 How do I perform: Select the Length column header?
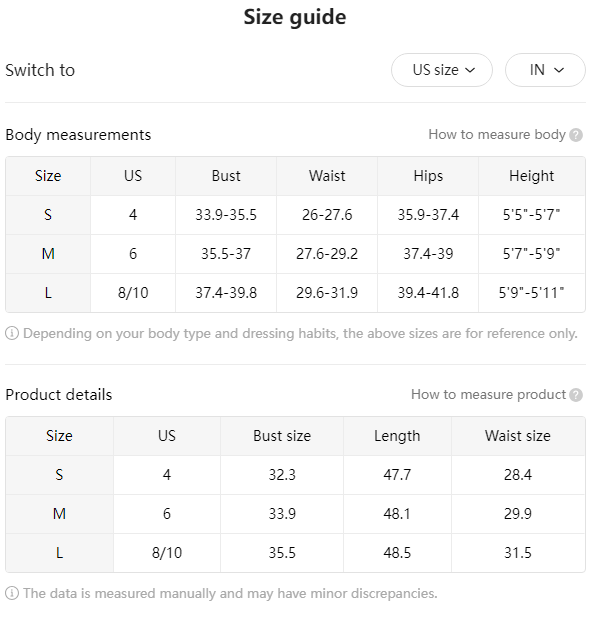click(397, 436)
